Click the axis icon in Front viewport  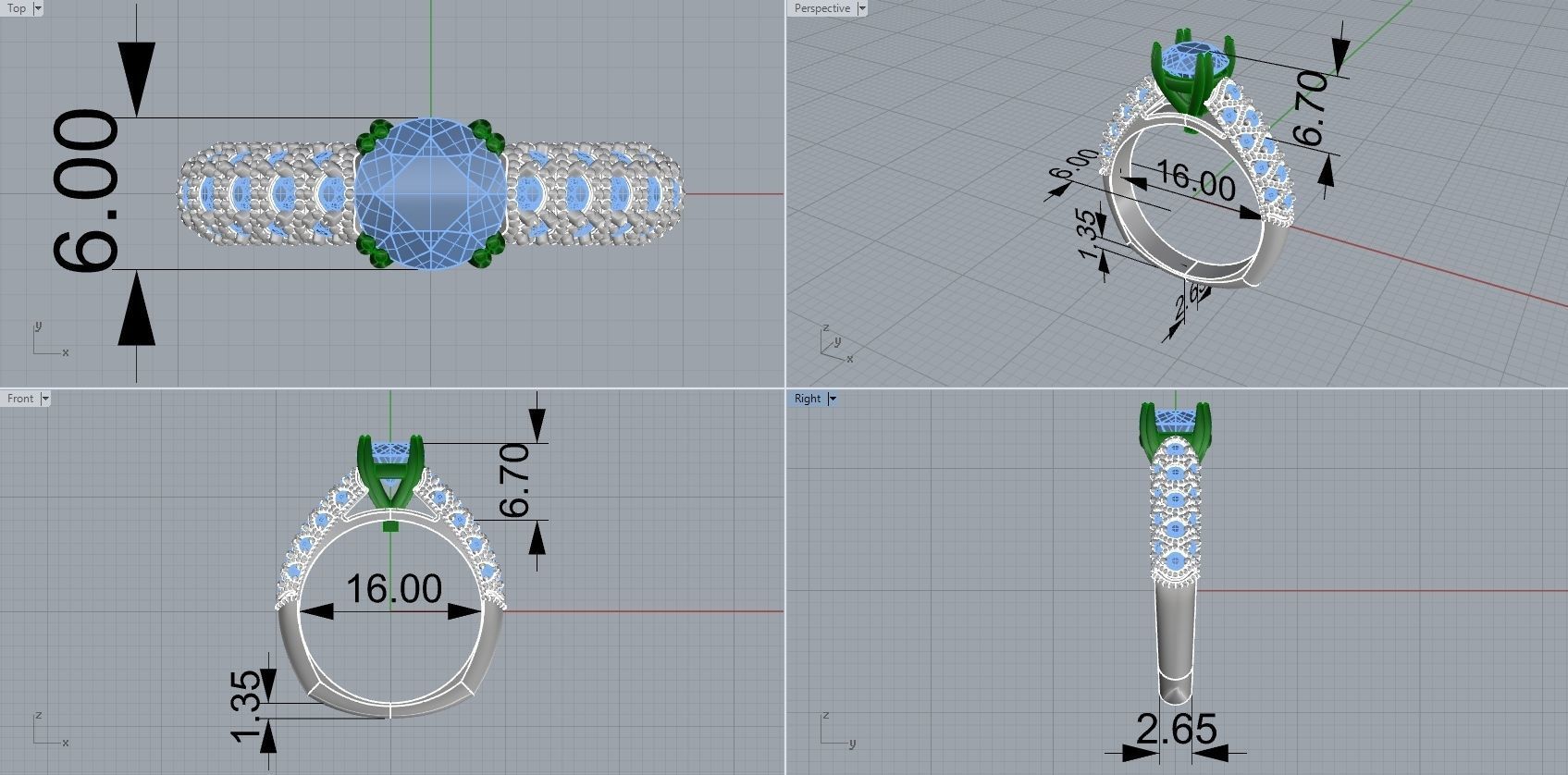tap(50, 729)
